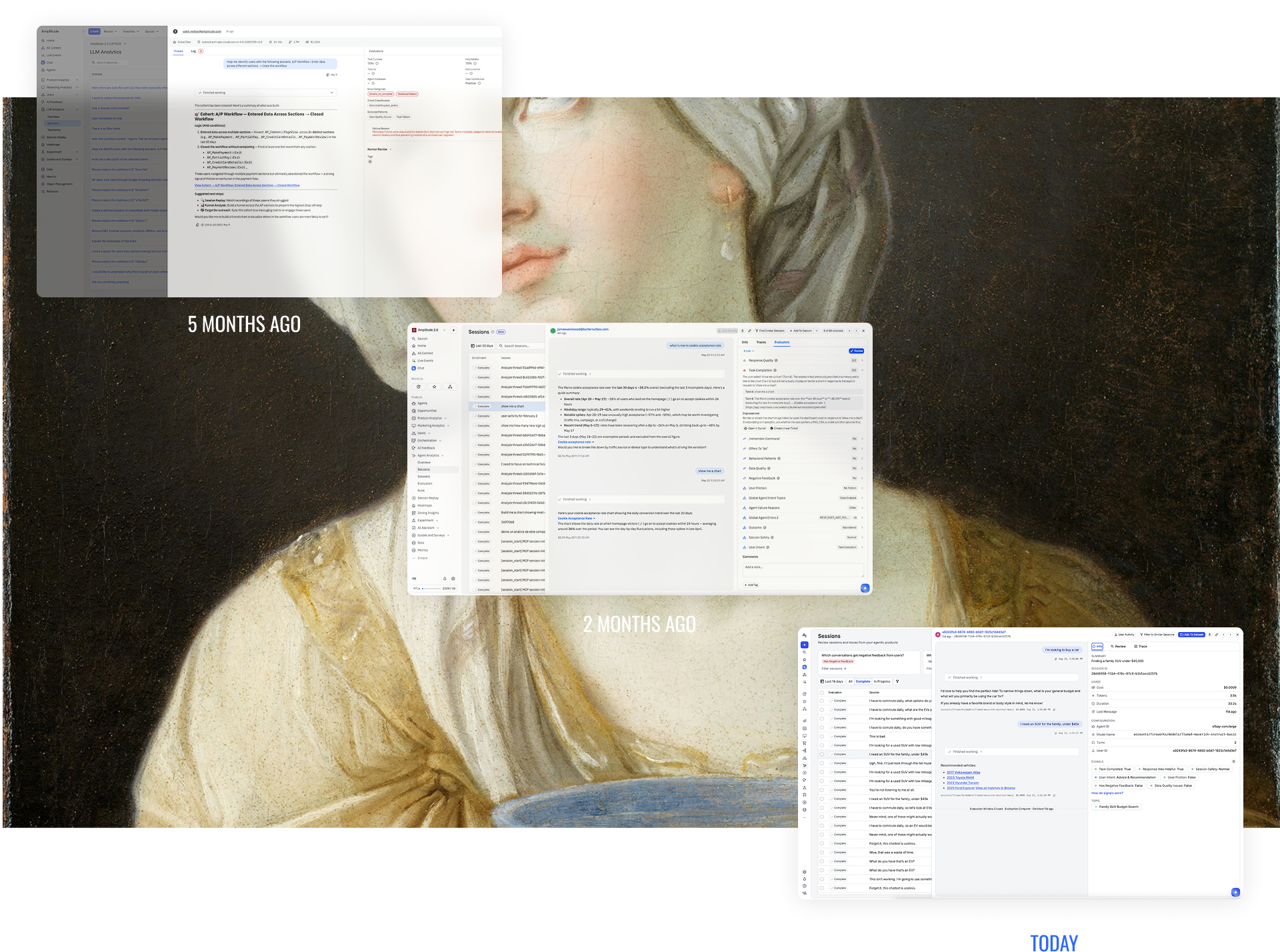This screenshot has width=1280, height=952.
Task: Click the home icon in the Today sidebar
Action: [805, 659]
